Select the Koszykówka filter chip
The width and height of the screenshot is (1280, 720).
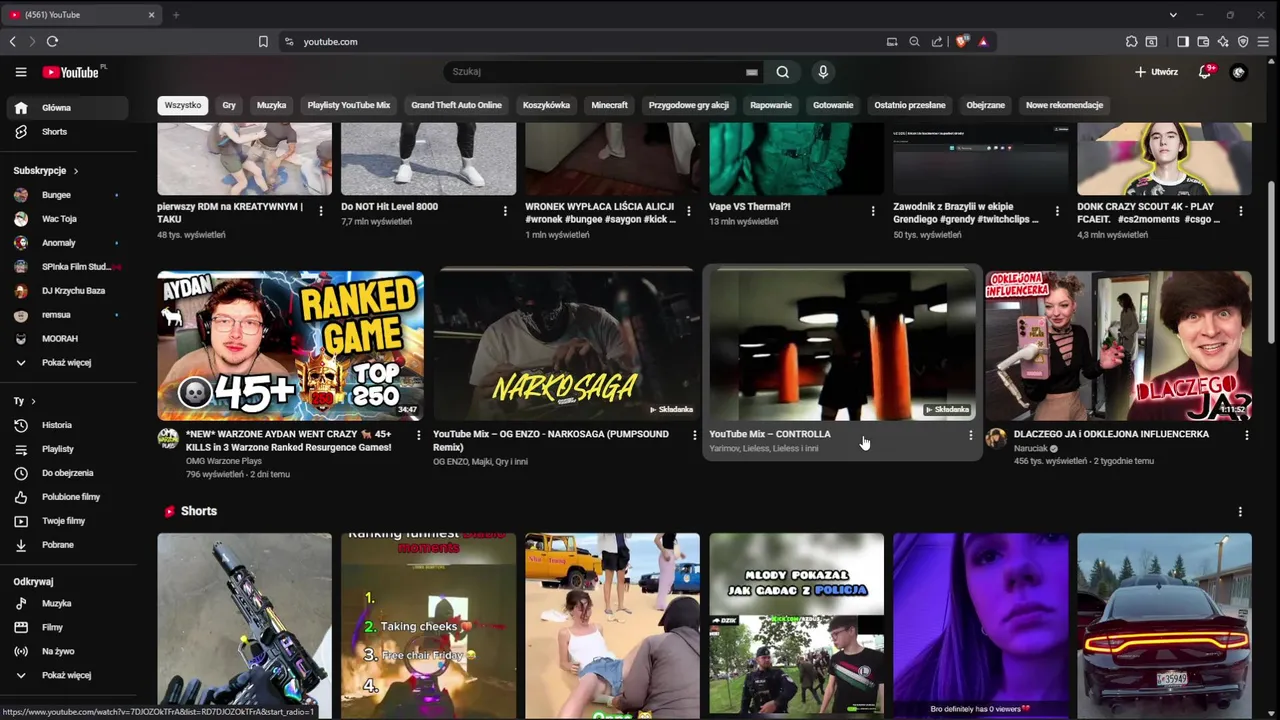click(x=546, y=105)
